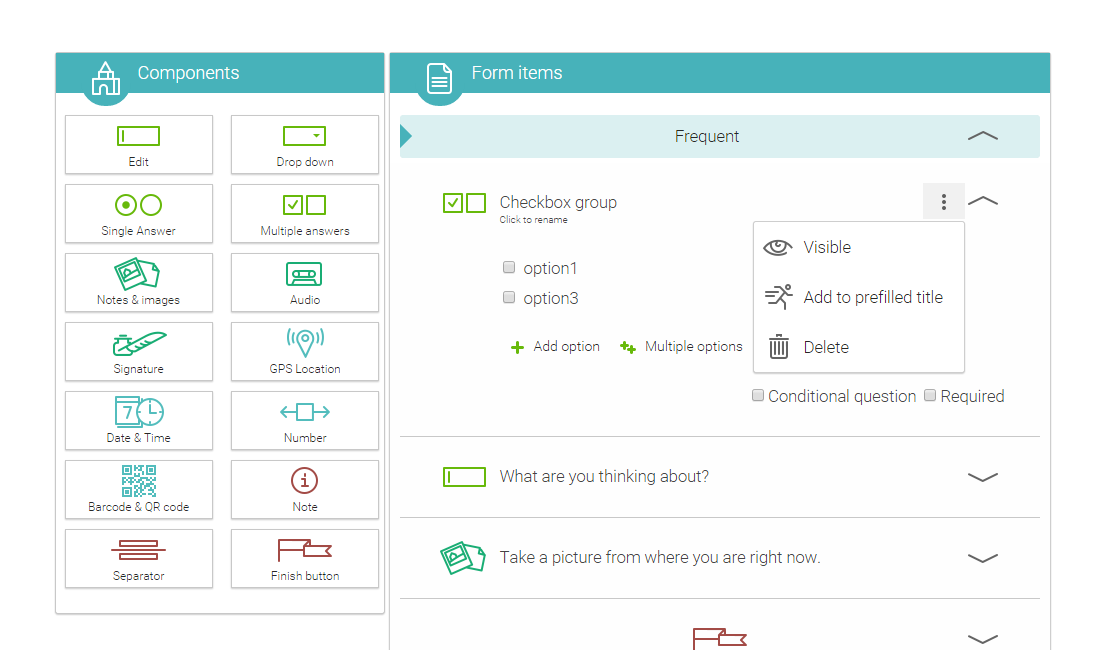Image resolution: width=1109 pixels, height=650 pixels.
Task: Collapse the Checkbox group item
Action: 982,202
